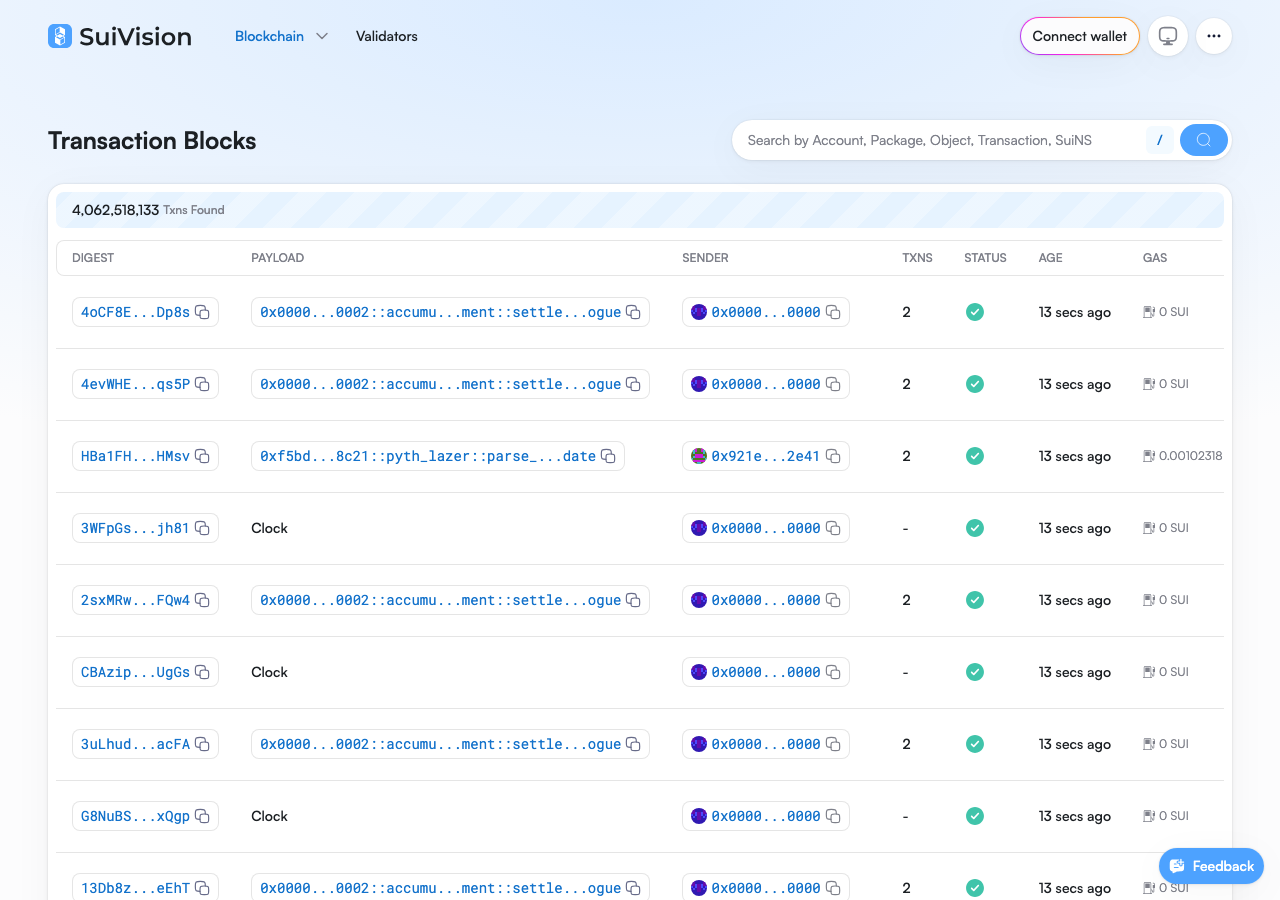This screenshot has height=900, width=1280.
Task: Click the SuiVision logo
Action: pos(120,36)
